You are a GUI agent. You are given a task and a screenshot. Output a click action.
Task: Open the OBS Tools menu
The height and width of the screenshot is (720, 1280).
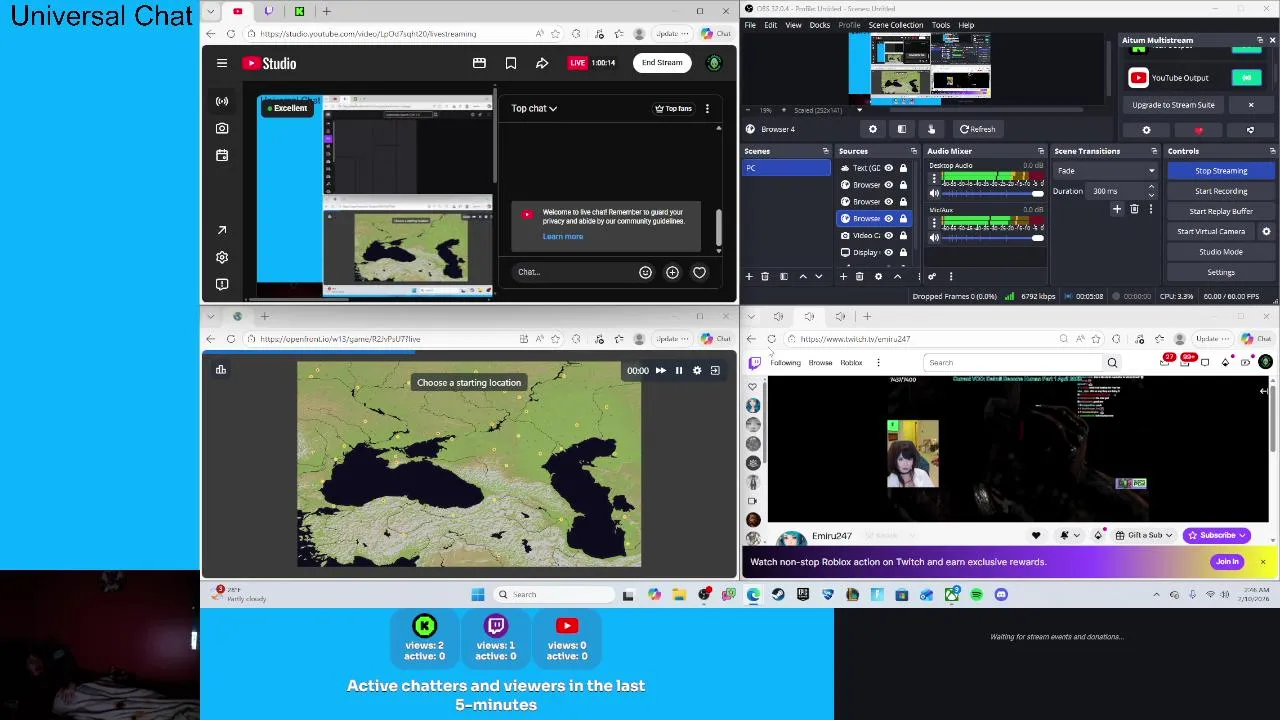941,25
